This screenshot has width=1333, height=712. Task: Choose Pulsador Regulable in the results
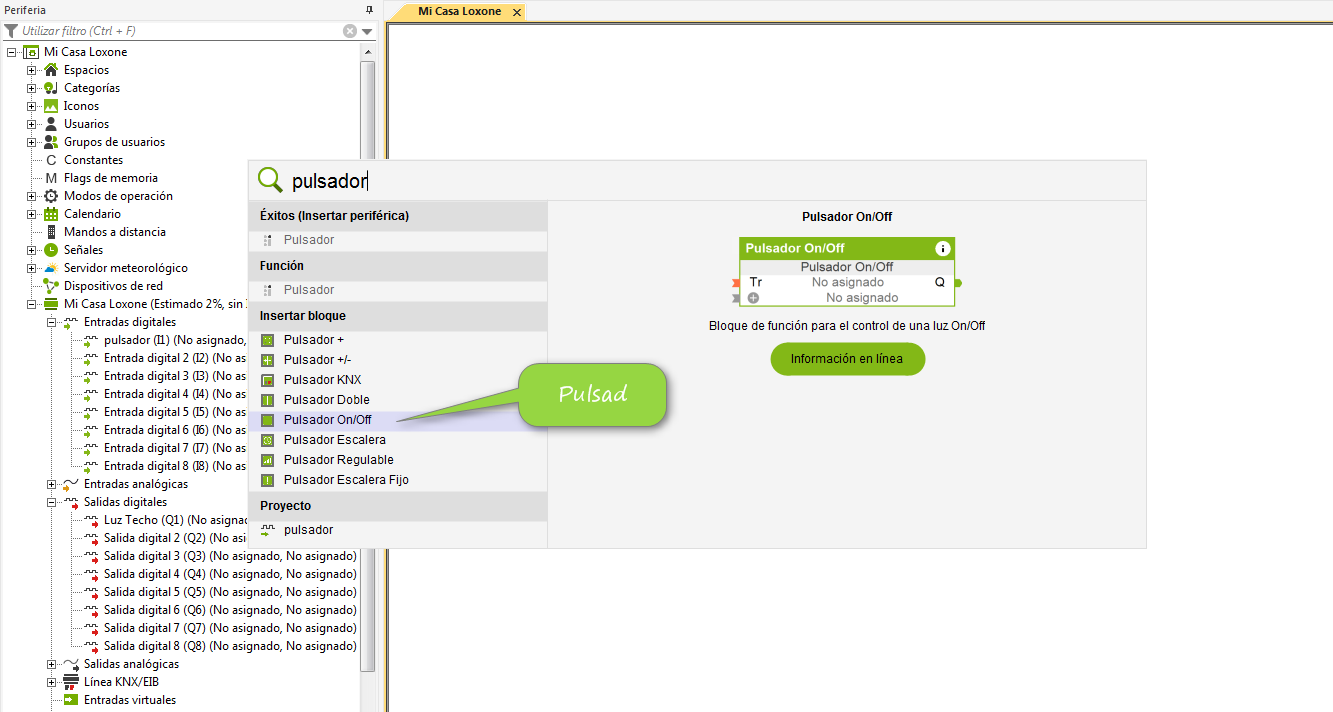click(x=338, y=460)
